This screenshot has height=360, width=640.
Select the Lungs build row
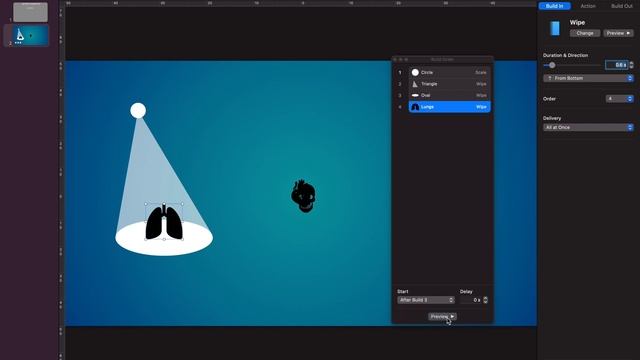449,107
